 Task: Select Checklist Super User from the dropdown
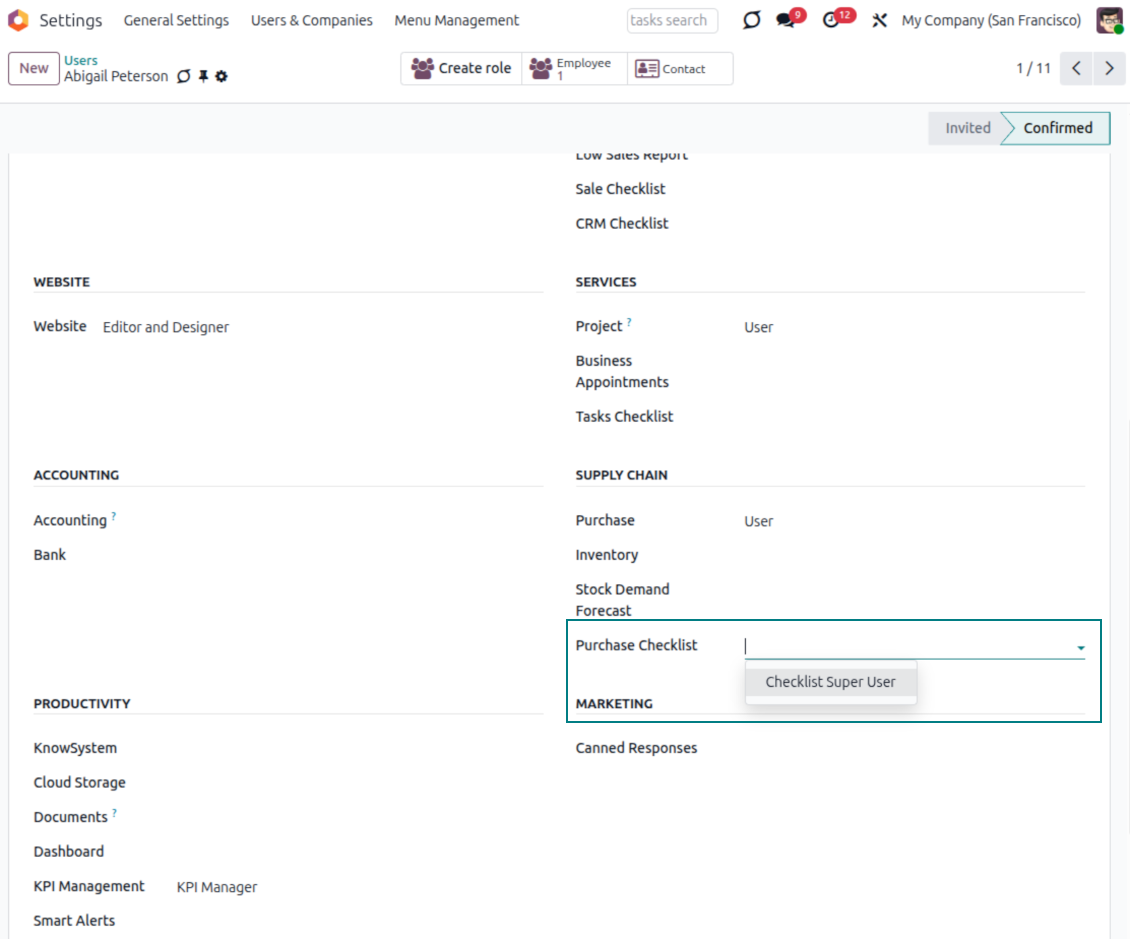[x=830, y=682]
